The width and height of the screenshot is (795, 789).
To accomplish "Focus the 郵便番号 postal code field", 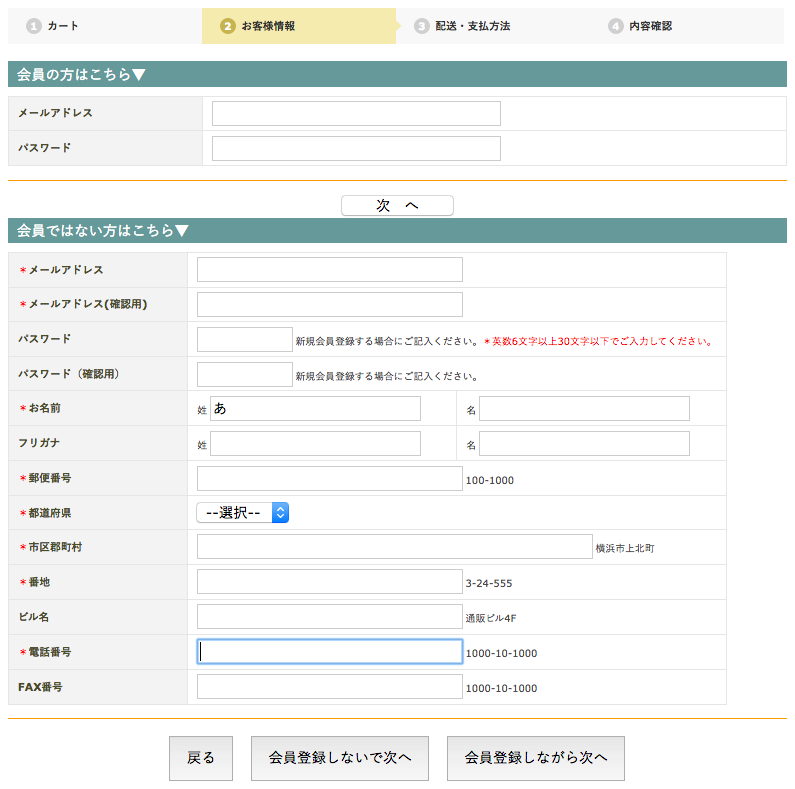I will pos(330,479).
